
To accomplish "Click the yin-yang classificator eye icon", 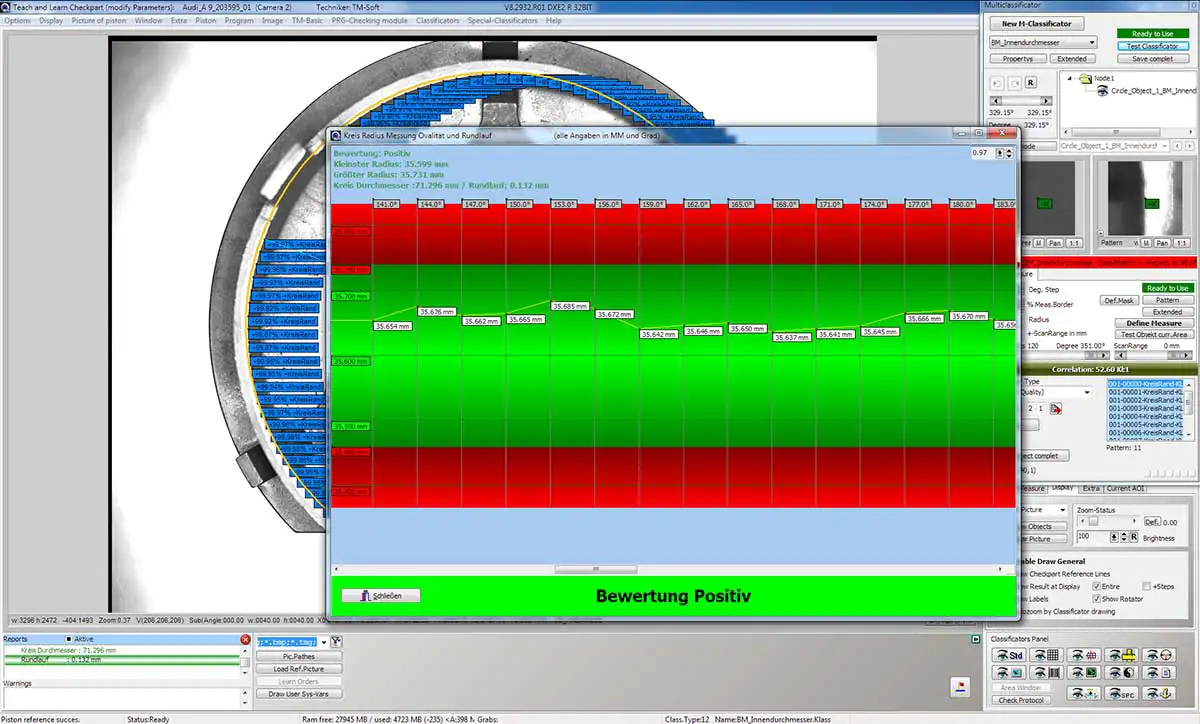I will [x=1121, y=673].
